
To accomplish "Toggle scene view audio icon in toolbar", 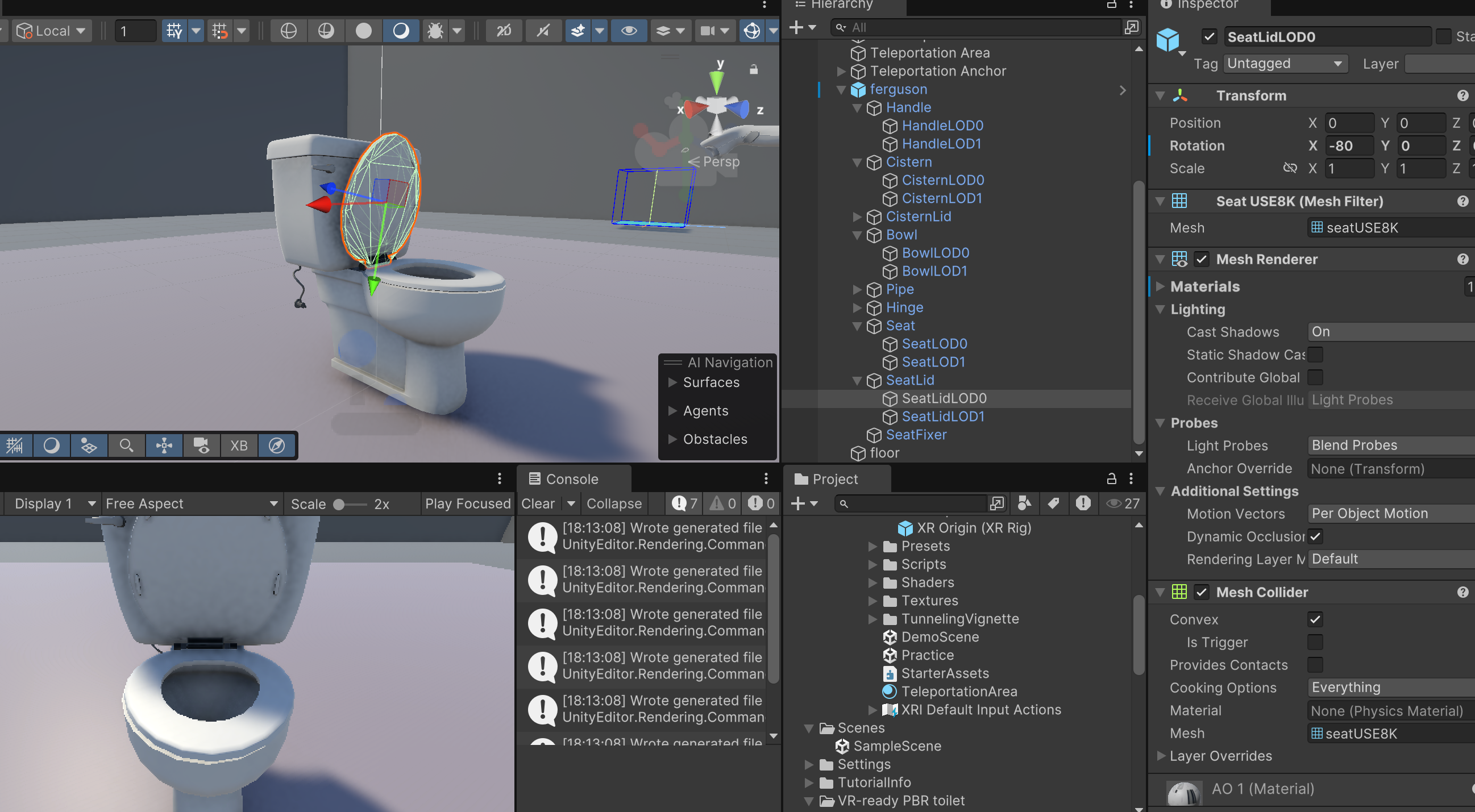I will [543, 30].
